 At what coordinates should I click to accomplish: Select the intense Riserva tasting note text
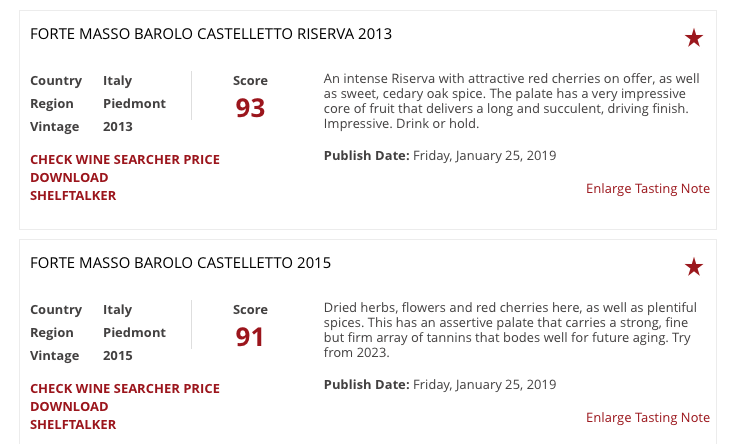coord(511,101)
